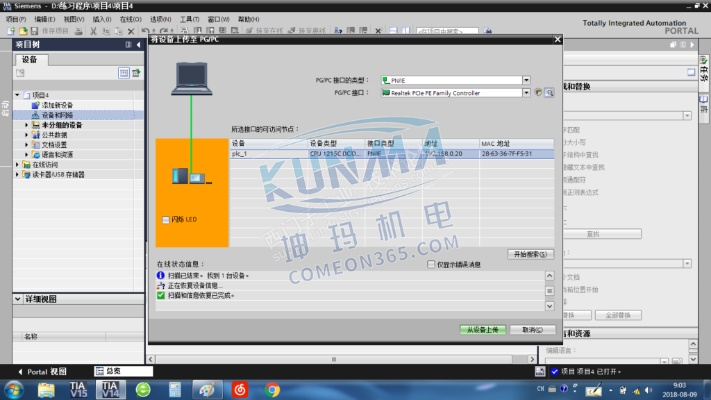Collapse the 详细视图 detail view panel
This screenshot has height=400, width=711.
point(18,299)
